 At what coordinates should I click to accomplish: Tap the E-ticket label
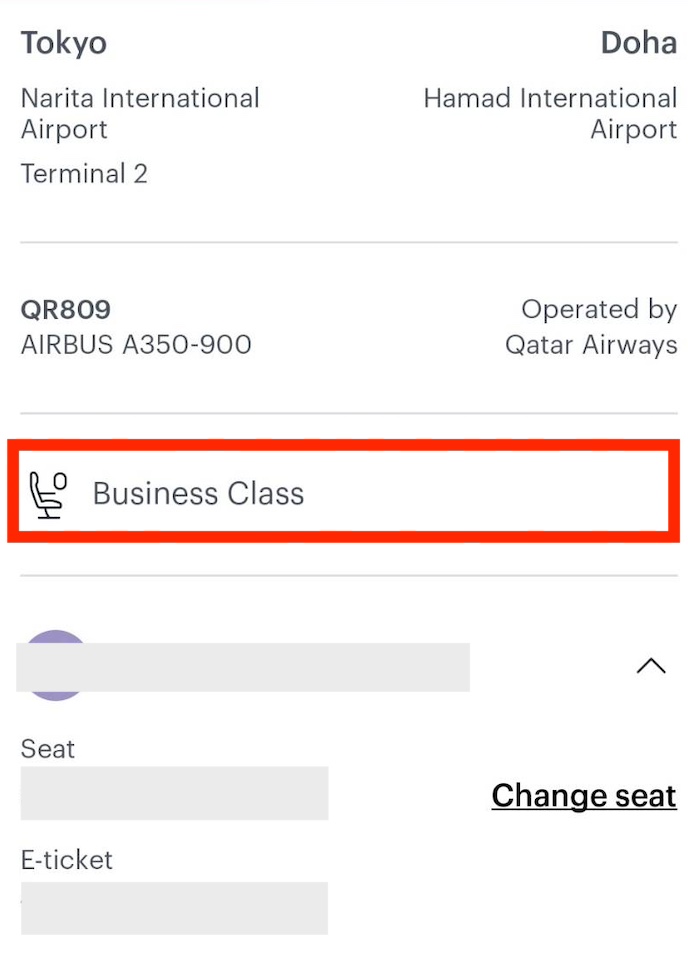click(x=67, y=860)
